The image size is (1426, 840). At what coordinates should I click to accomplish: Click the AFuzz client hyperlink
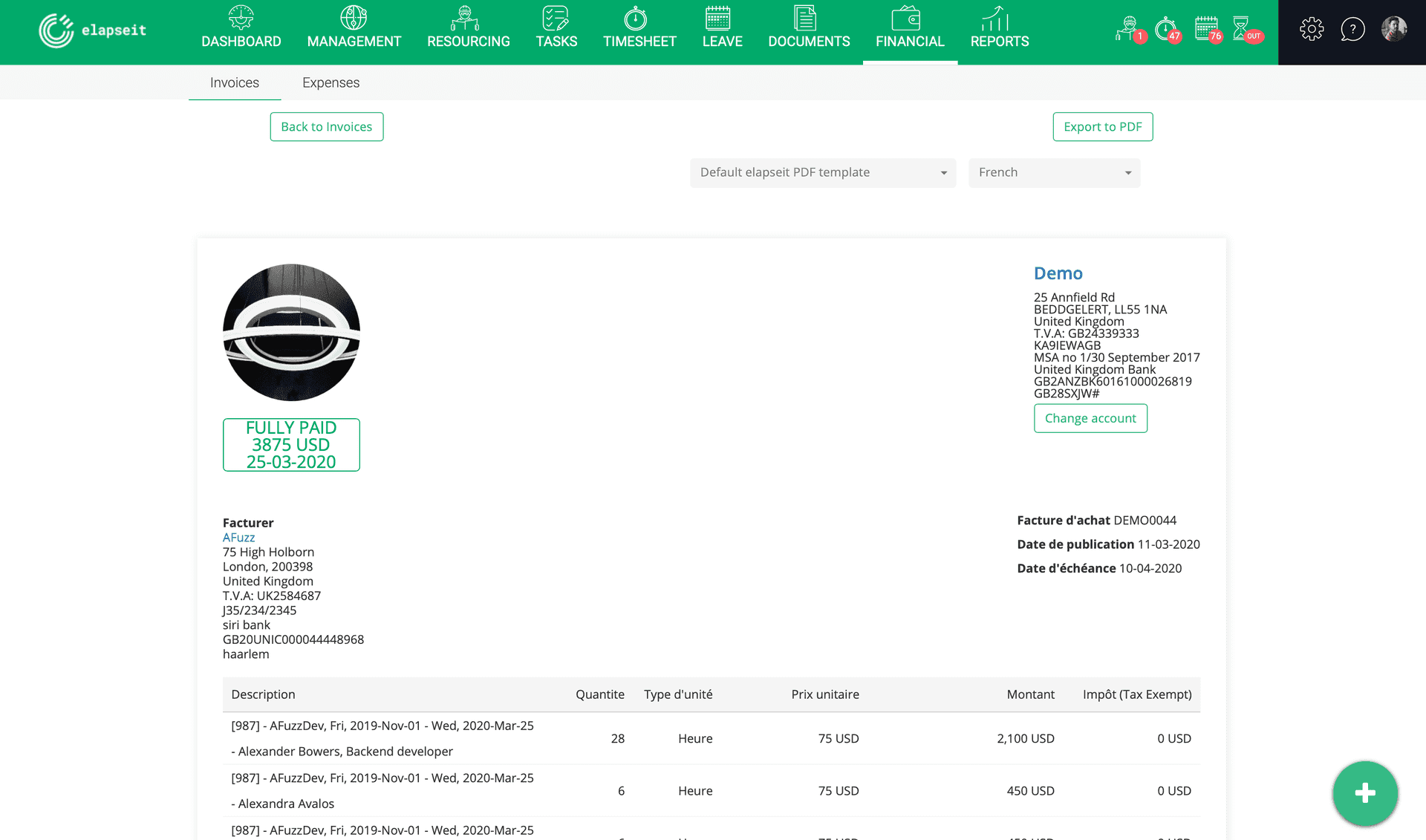[x=238, y=537]
